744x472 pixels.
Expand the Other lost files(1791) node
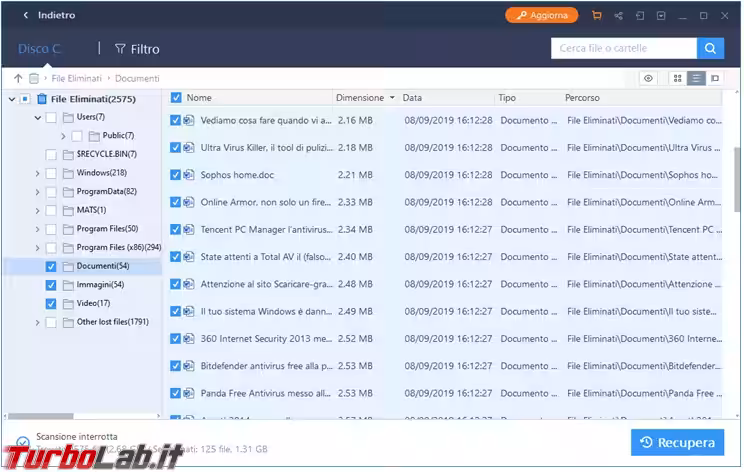click(37, 322)
